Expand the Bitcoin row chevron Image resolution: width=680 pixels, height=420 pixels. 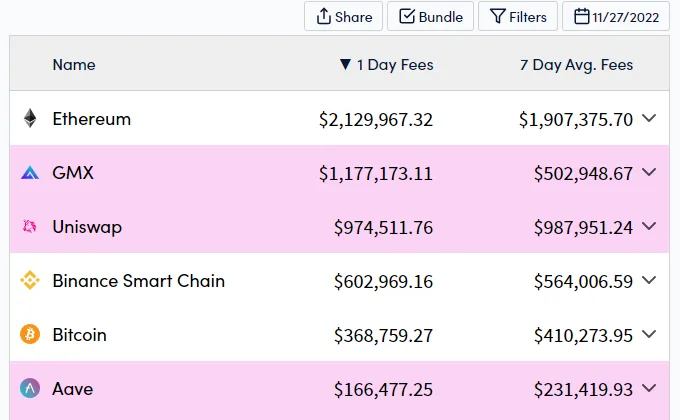pyautogui.click(x=649, y=334)
